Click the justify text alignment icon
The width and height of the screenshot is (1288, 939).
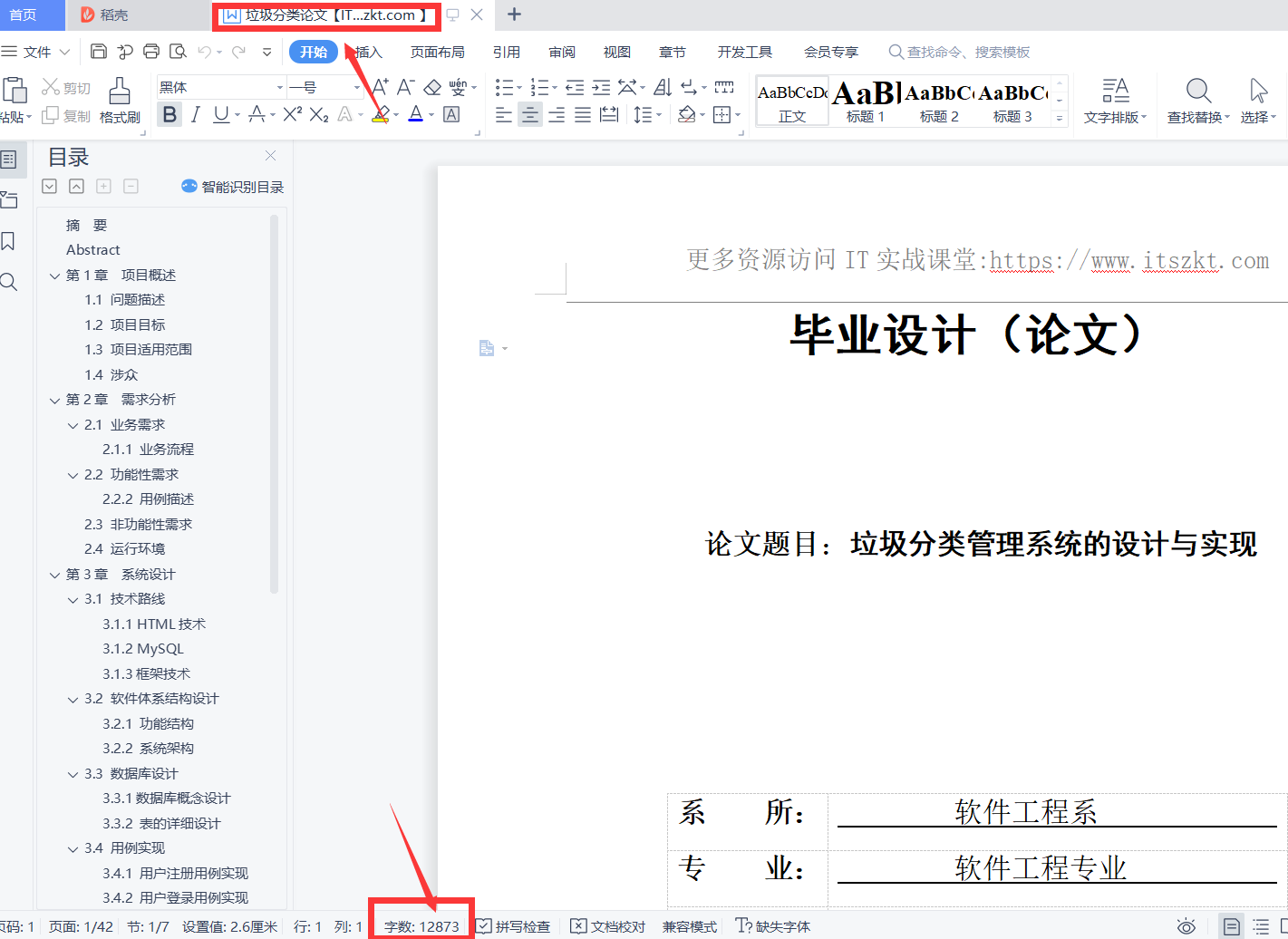click(x=583, y=114)
